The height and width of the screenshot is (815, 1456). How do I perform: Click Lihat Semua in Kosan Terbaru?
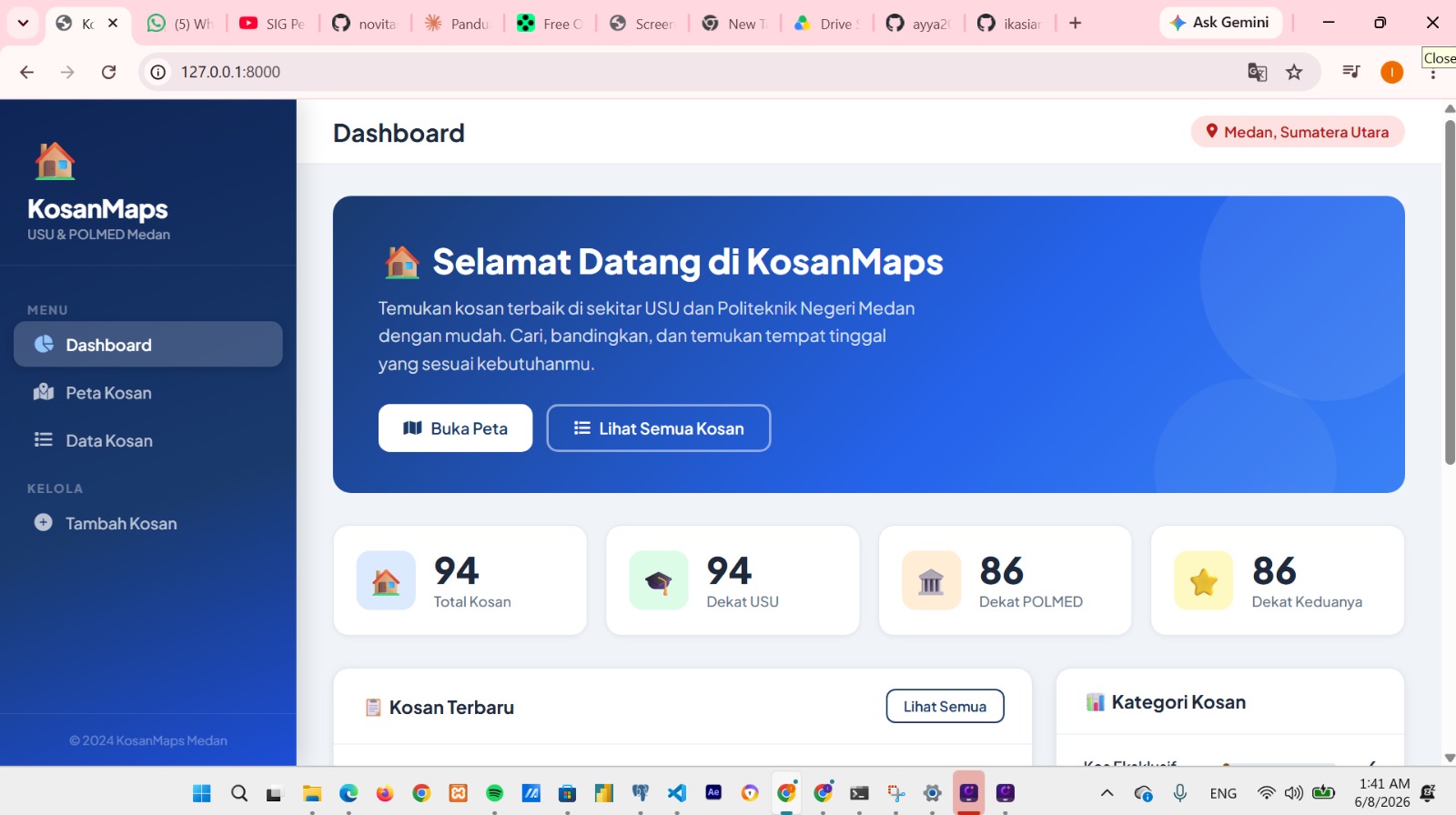(945, 707)
